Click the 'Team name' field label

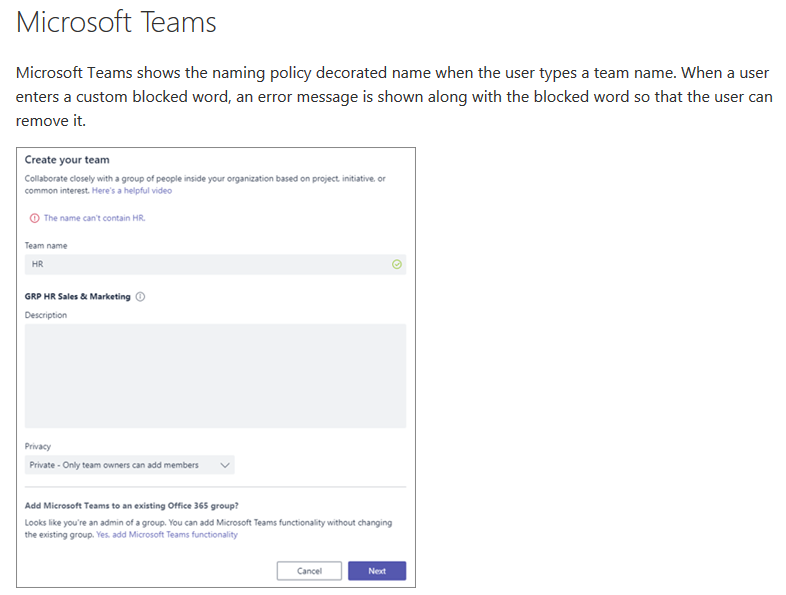coord(46,245)
